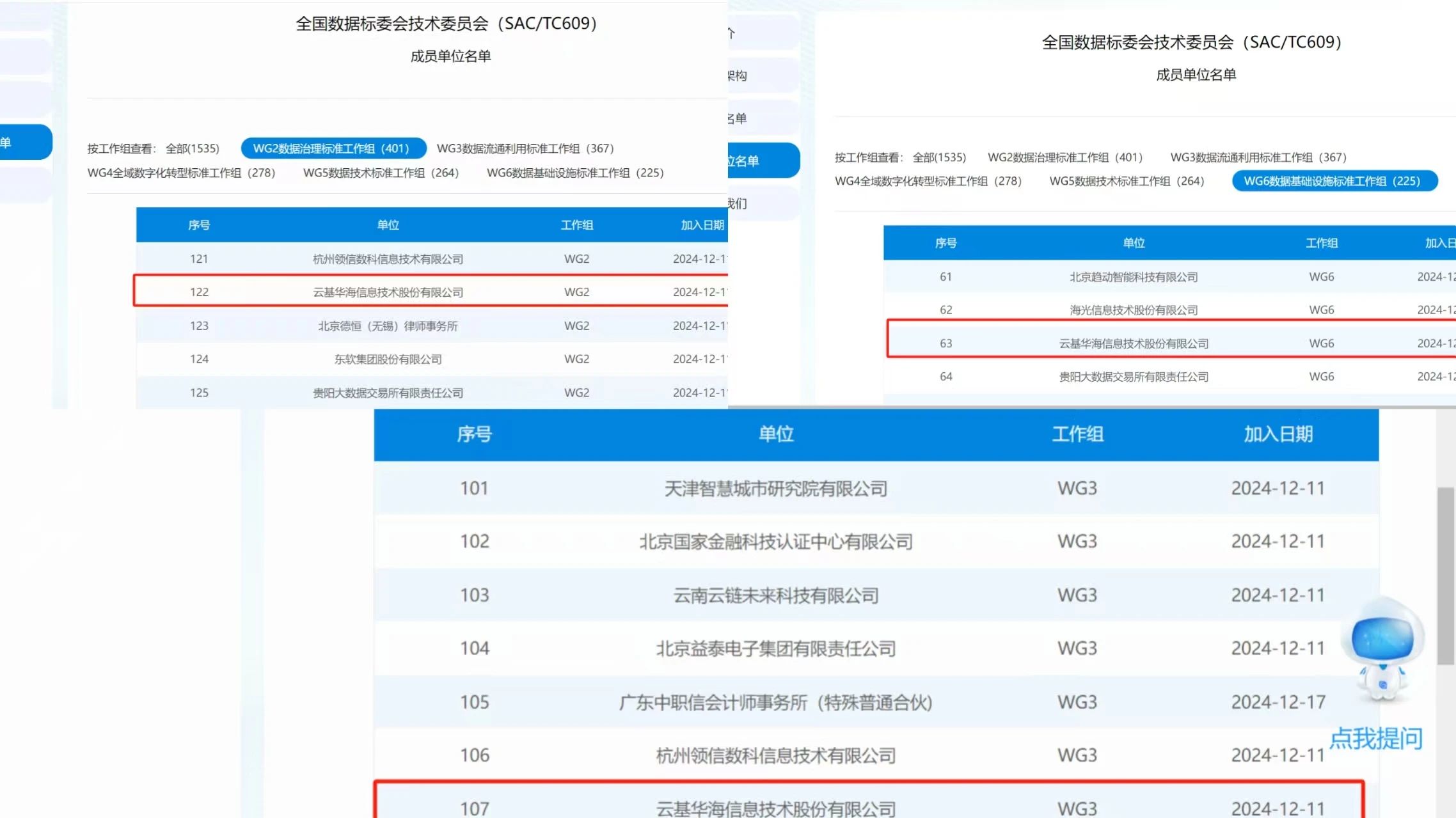This screenshot has height=818, width=1456.
Task: Select WG5数据技术标准工作组 (264) in right panel
Action: click(x=1127, y=181)
